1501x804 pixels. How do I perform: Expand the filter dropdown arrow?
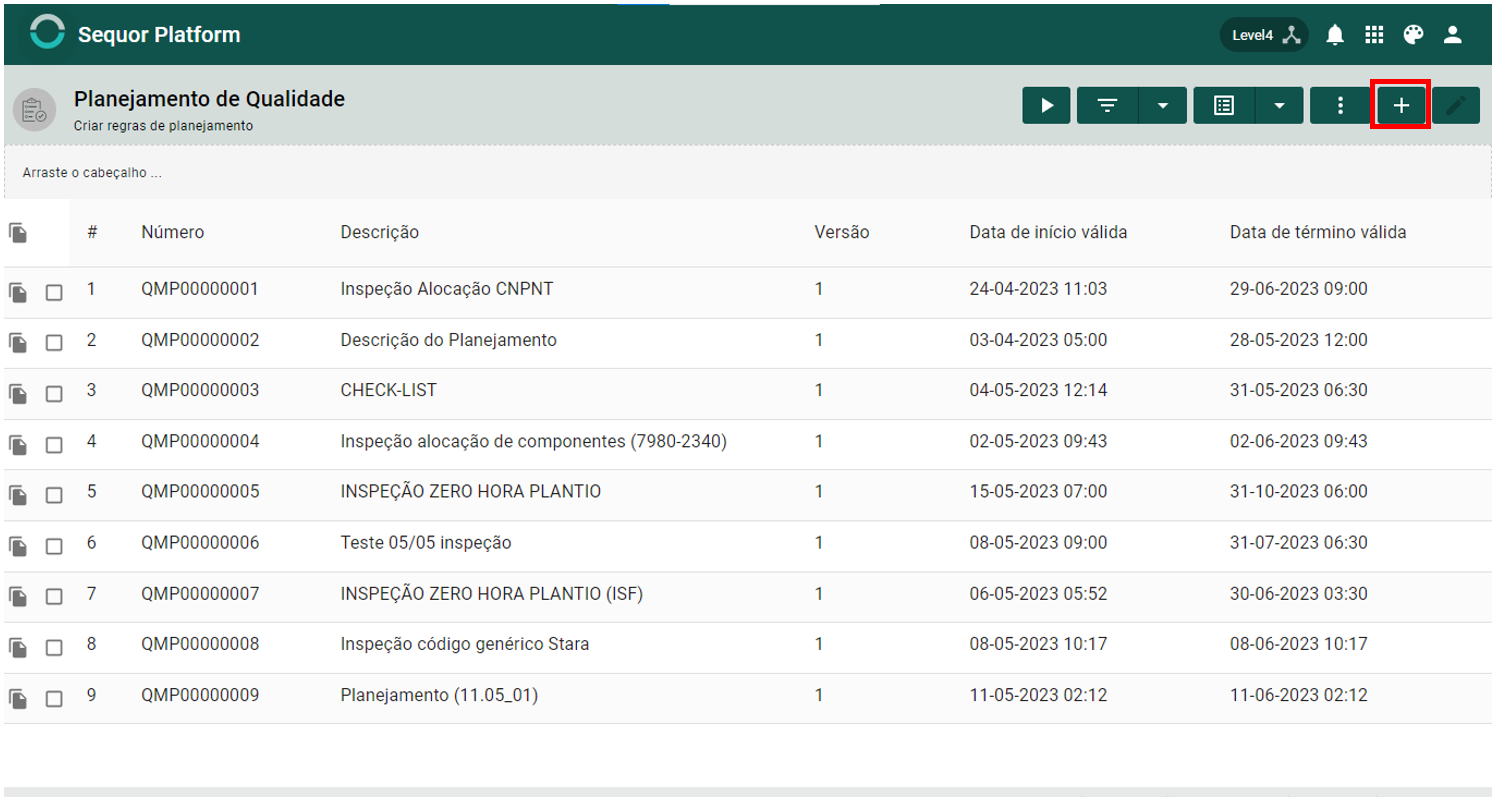coord(1163,105)
